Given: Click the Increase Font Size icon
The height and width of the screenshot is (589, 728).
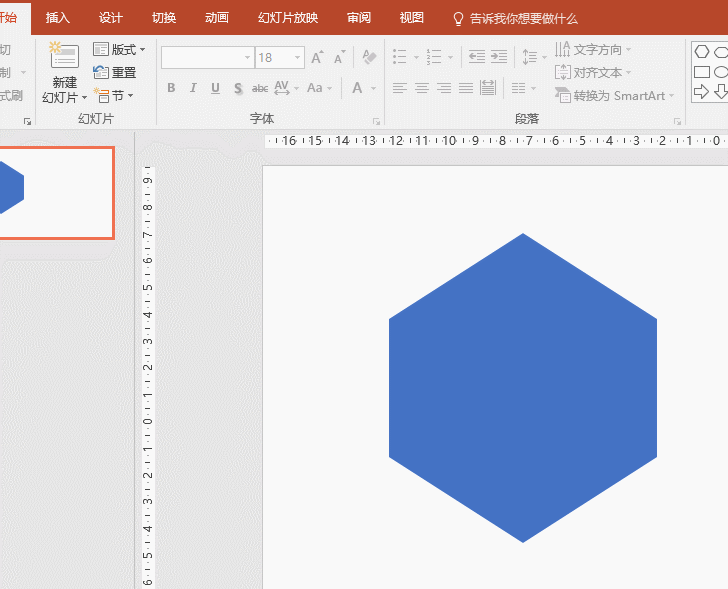Looking at the screenshot, I should (x=318, y=58).
